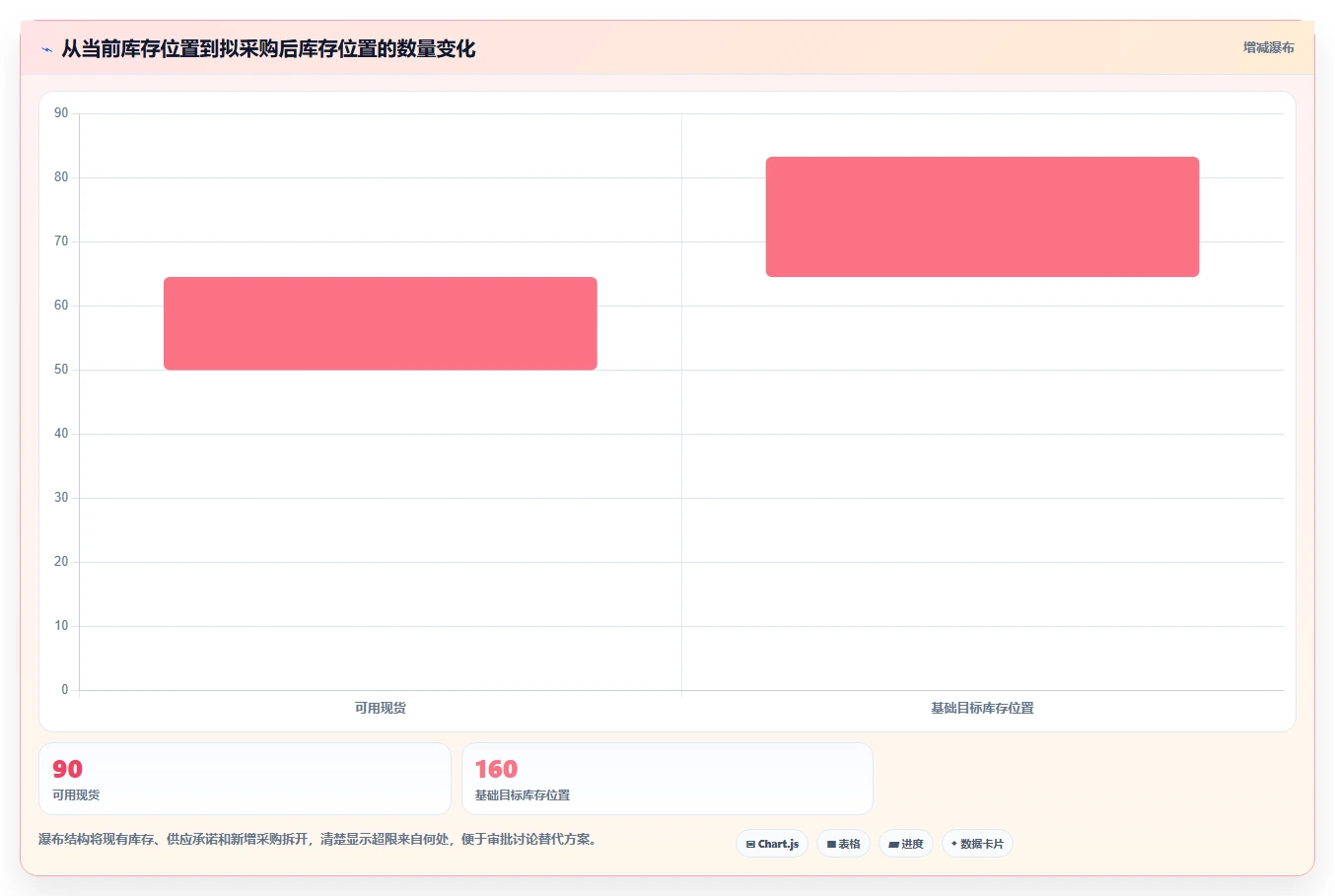Open the 可用现货 data card showing 90
The width and height of the screenshot is (1335, 896).
click(245, 779)
